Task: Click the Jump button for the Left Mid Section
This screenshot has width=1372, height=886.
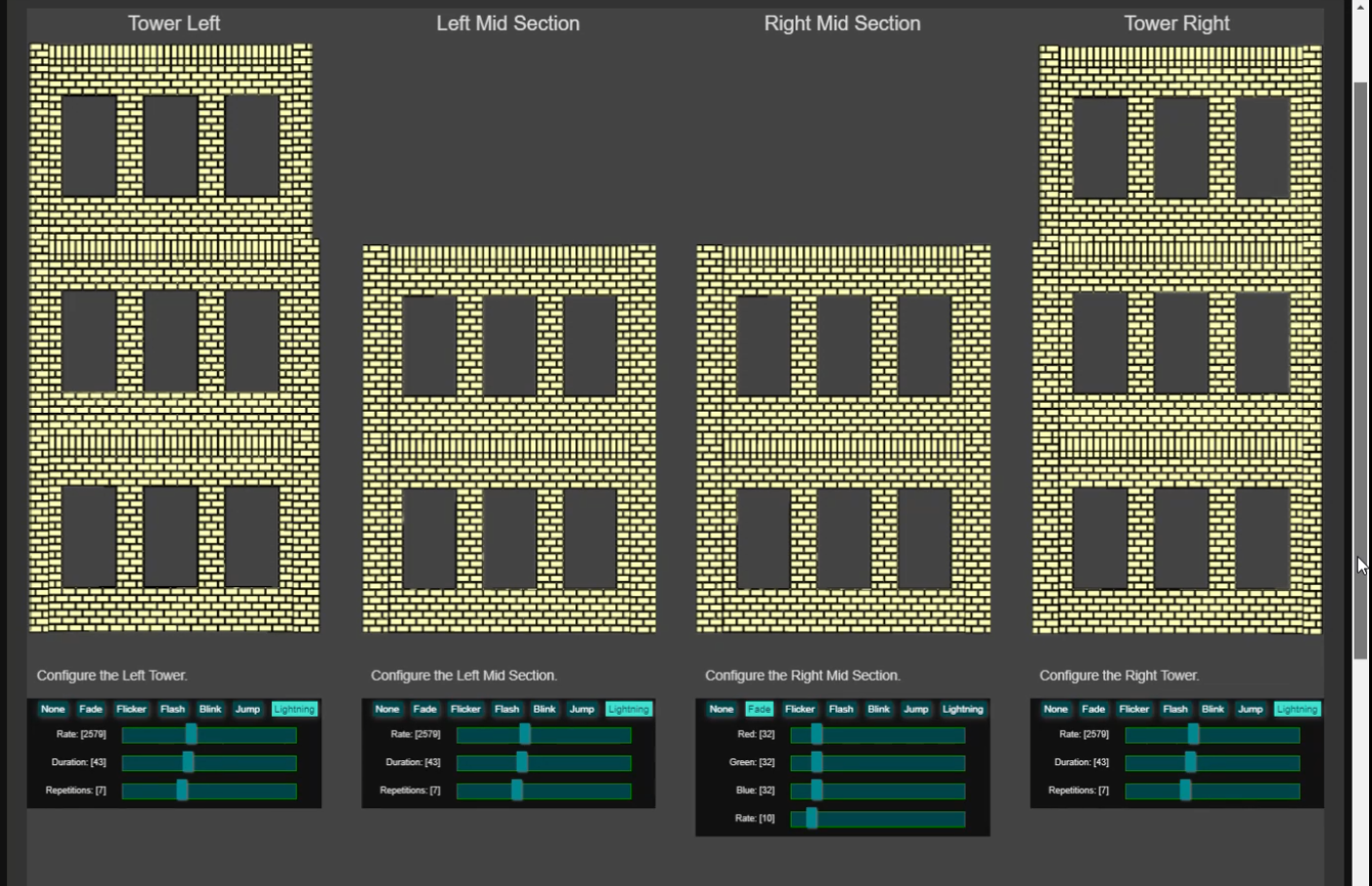Action: click(x=581, y=709)
